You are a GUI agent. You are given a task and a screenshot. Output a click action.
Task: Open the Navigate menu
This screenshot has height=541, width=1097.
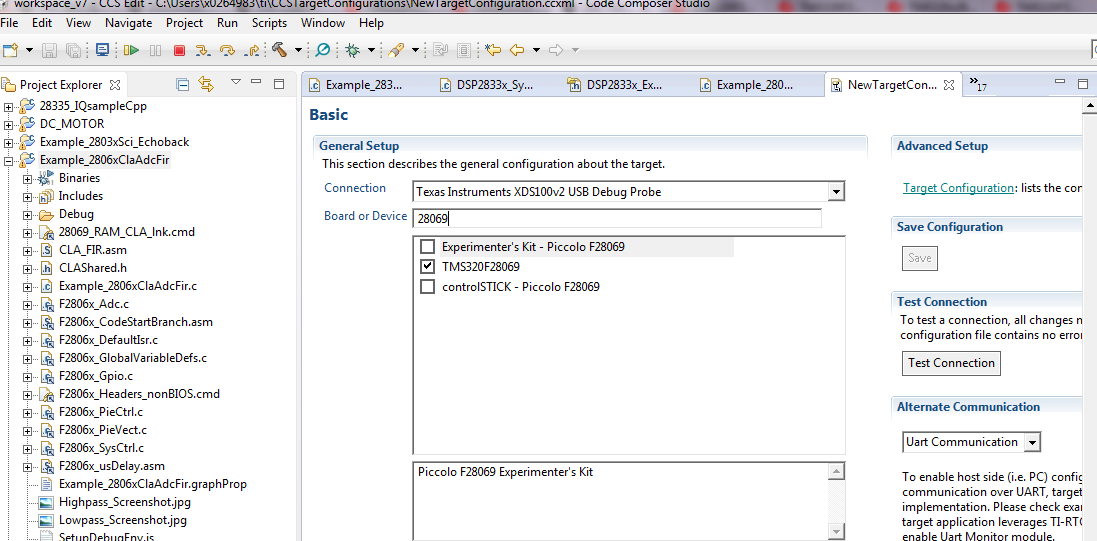coord(129,22)
